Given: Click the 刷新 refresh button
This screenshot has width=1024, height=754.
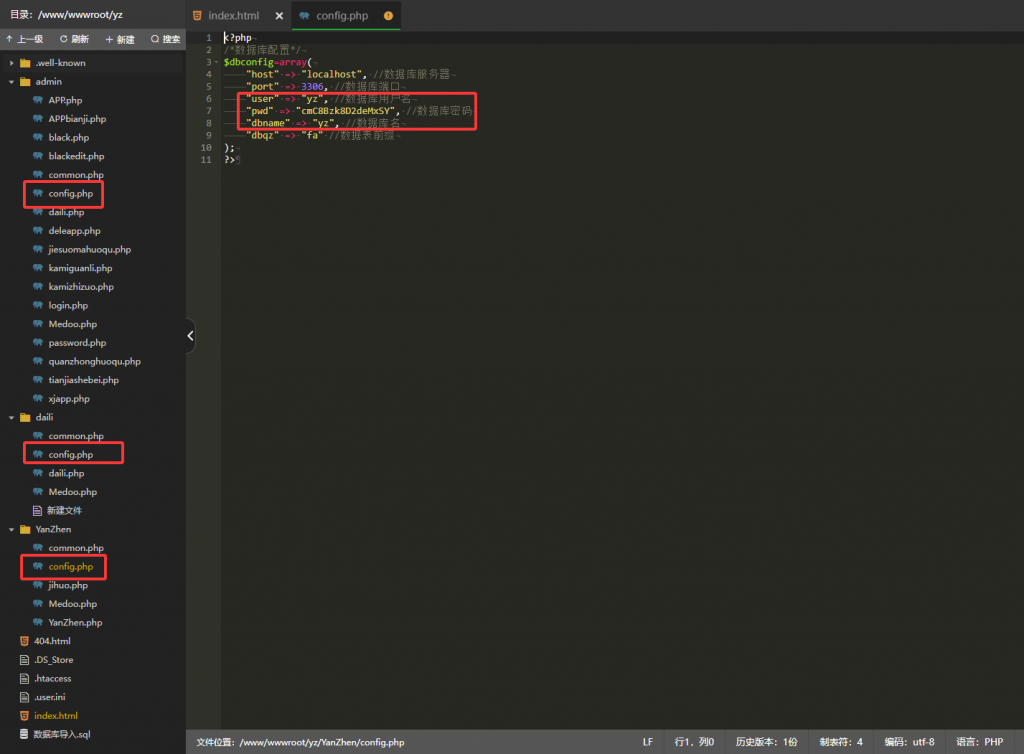Looking at the screenshot, I should click(74, 39).
